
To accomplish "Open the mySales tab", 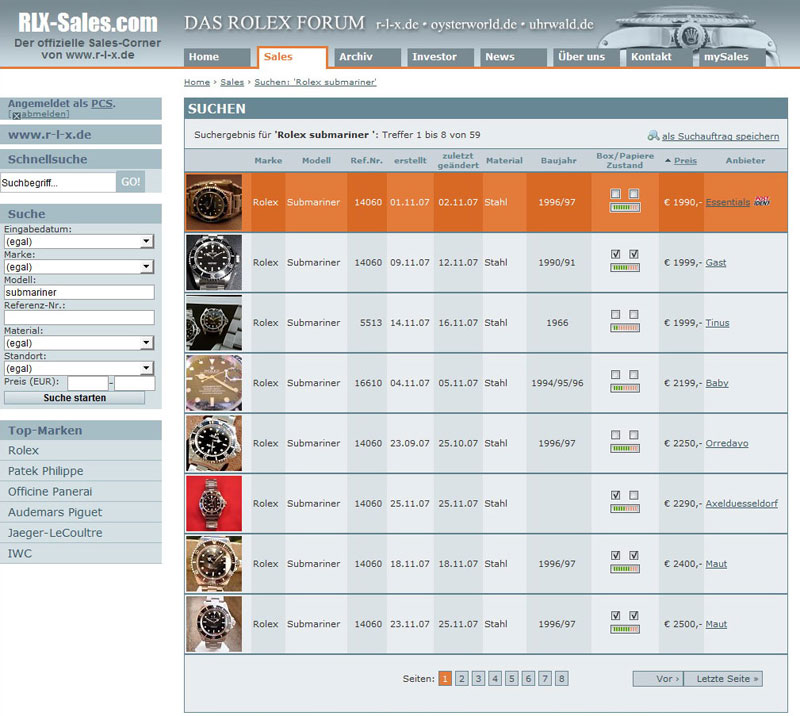I will [x=732, y=57].
